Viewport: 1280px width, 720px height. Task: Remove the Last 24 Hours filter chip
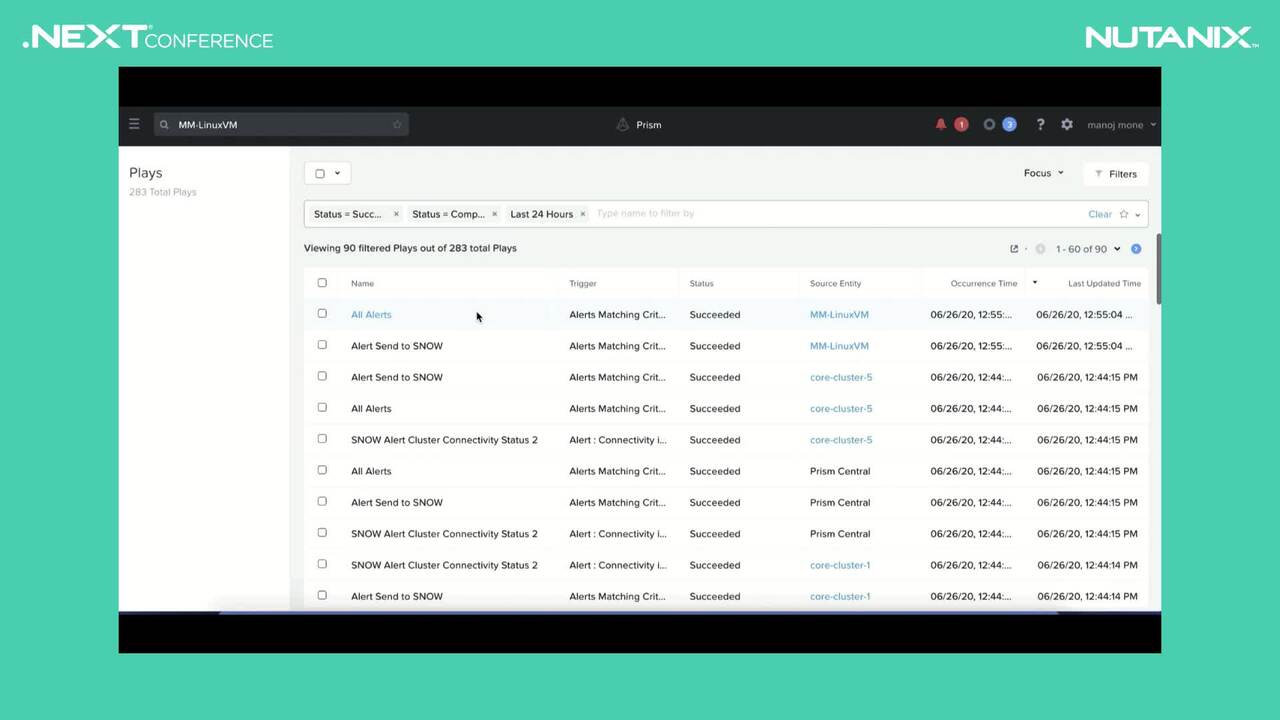(x=583, y=214)
